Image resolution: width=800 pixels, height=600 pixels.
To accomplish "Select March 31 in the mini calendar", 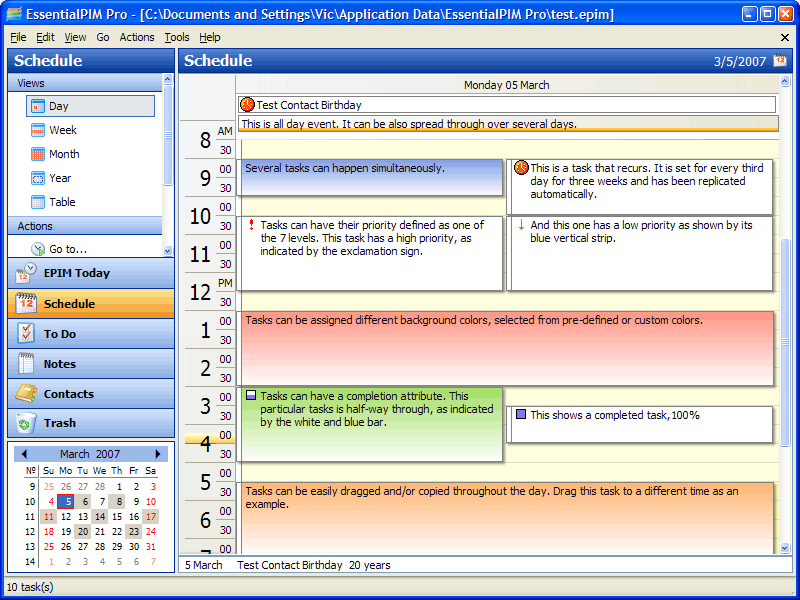I will pyautogui.click(x=151, y=546).
